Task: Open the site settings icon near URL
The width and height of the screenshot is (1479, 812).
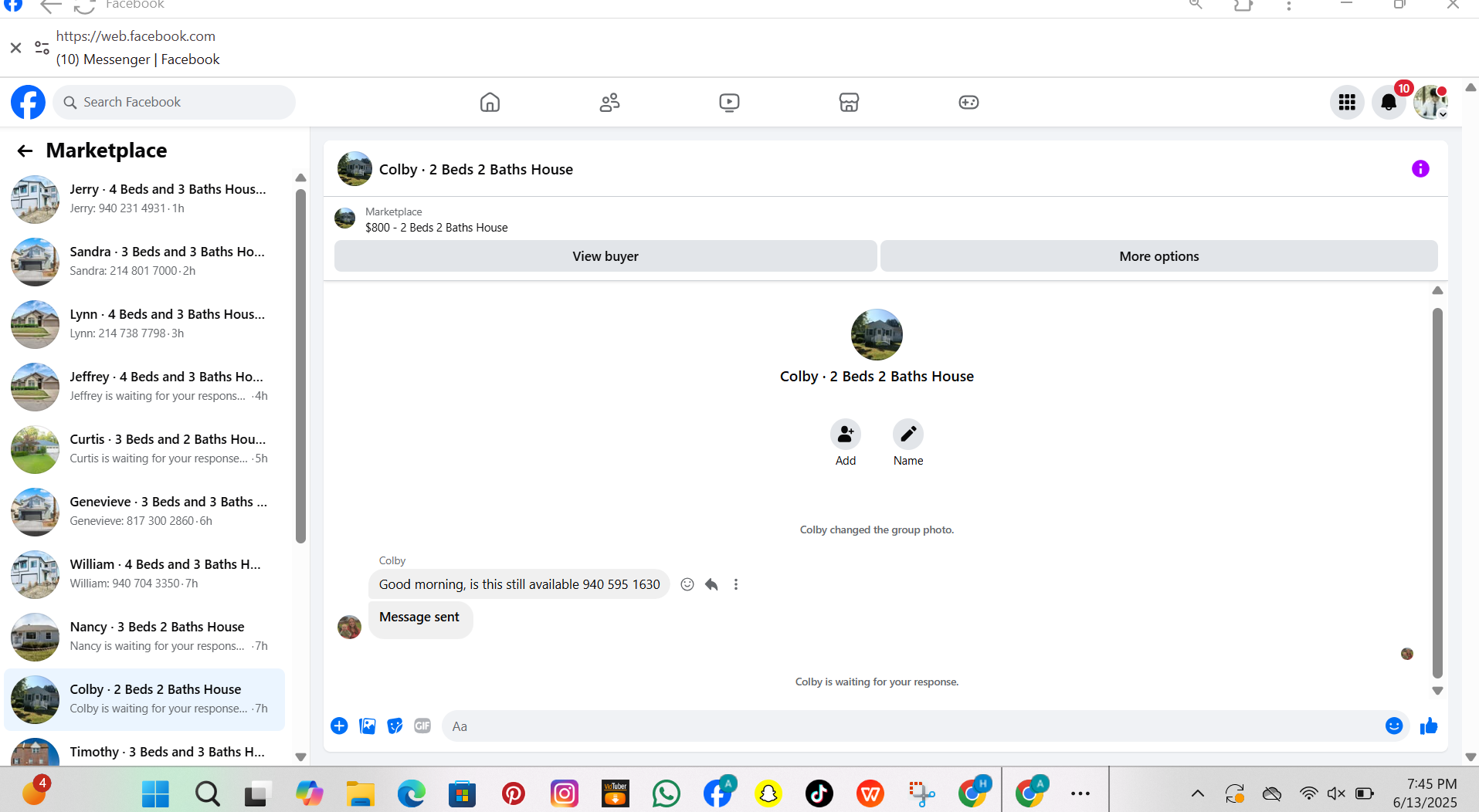Action: tap(42, 48)
